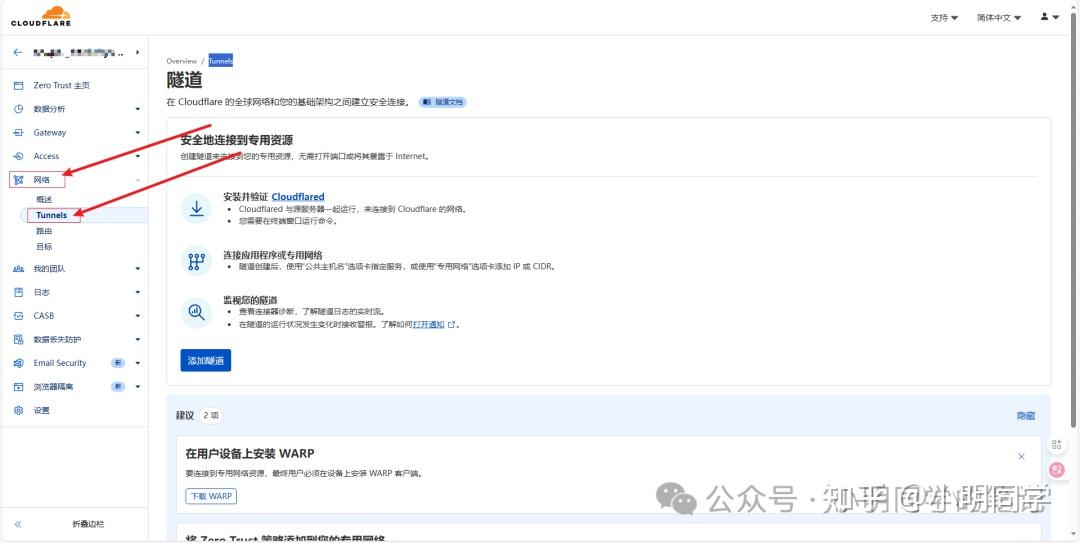The width and height of the screenshot is (1080, 543).
Task: Click the 日志 icon
Action: coord(19,292)
